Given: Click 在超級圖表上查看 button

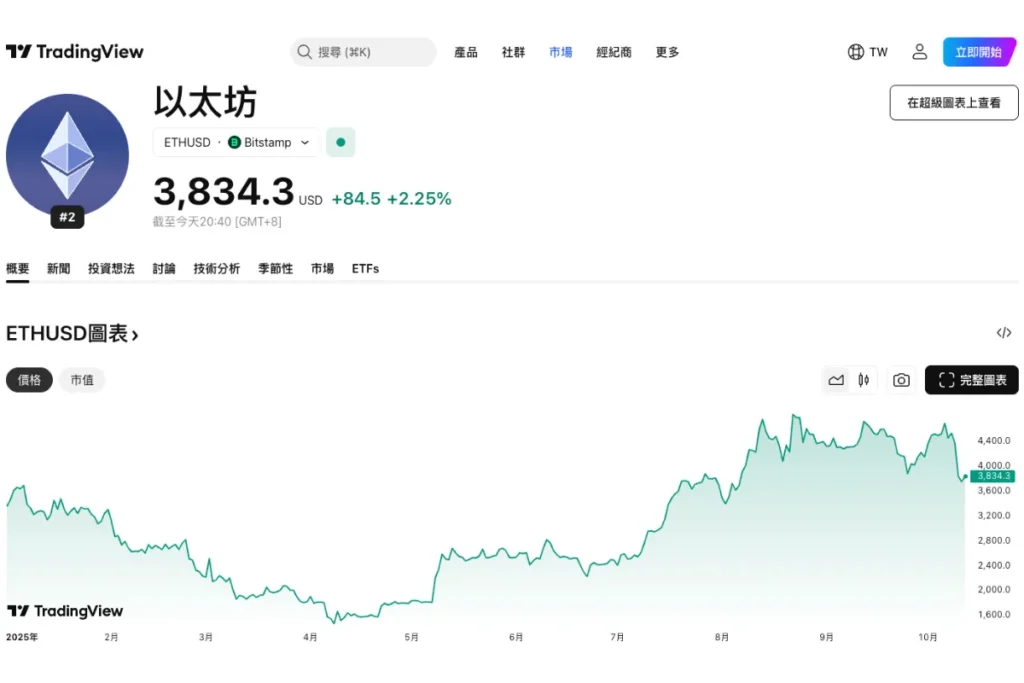Looking at the screenshot, I should coord(954,103).
